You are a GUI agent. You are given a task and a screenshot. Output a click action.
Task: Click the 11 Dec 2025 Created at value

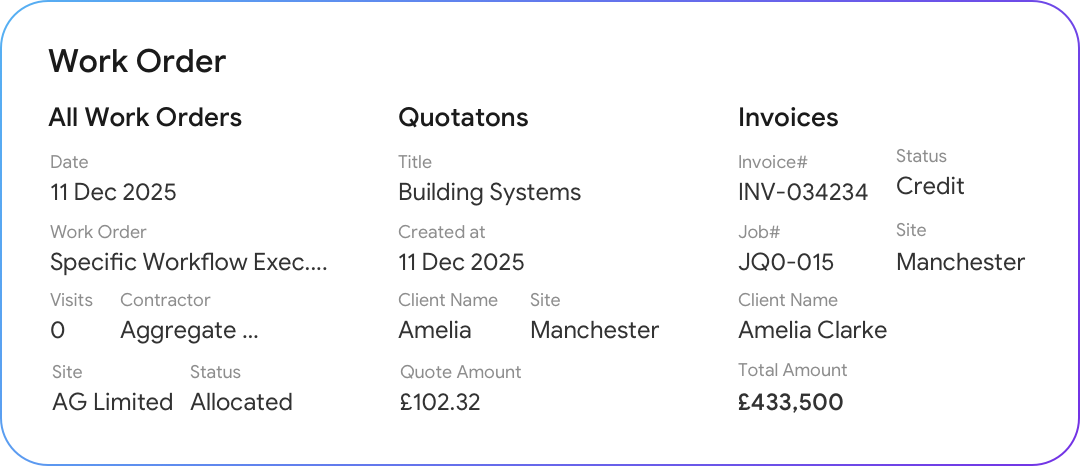click(461, 263)
